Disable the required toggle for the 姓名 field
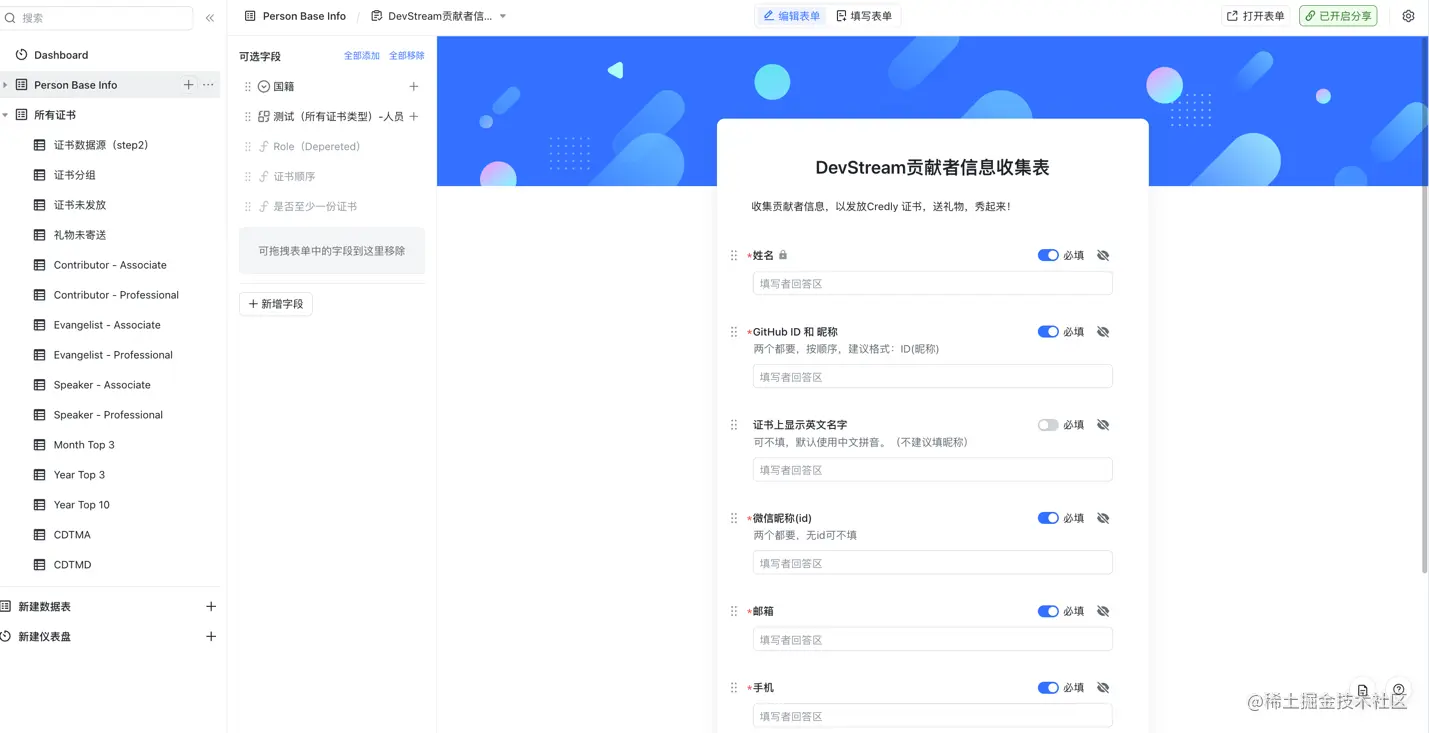The width and height of the screenshot is (1429, 733). tap(1047, 255)
